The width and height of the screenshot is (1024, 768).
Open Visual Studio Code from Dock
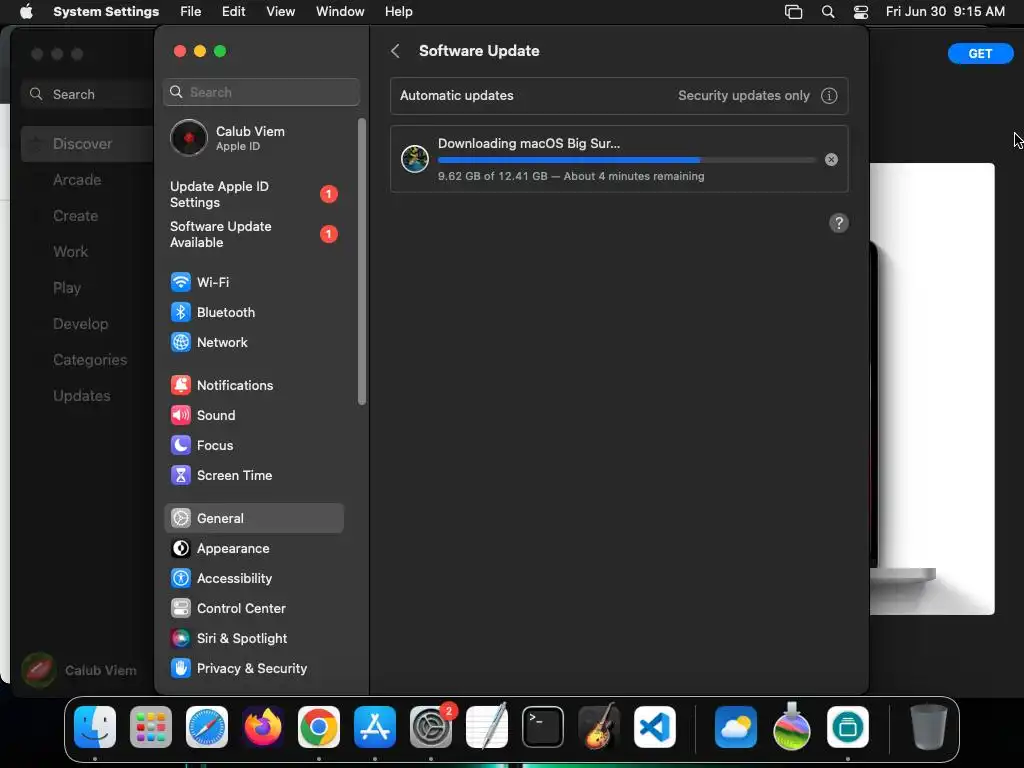[x=655, y=727]
